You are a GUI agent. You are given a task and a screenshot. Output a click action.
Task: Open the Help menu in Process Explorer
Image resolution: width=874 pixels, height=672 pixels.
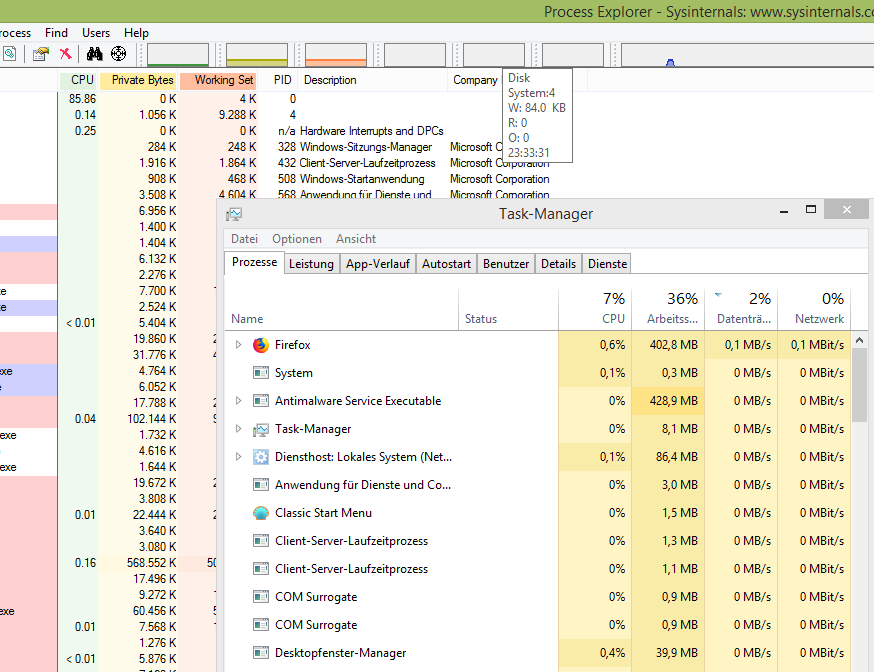pyautogui.click(x=136, y=33)
